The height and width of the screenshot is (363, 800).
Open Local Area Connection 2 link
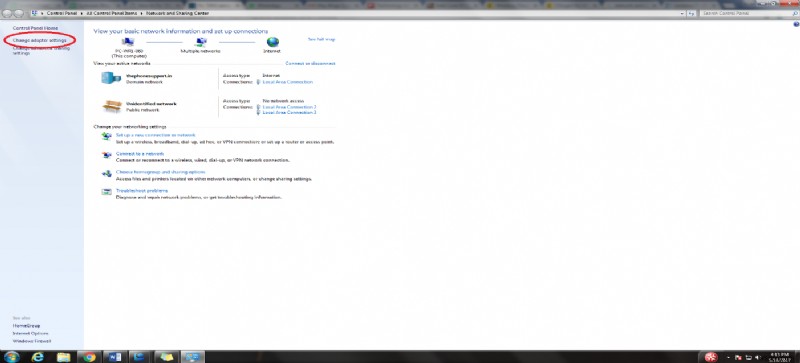pos(289,107)
